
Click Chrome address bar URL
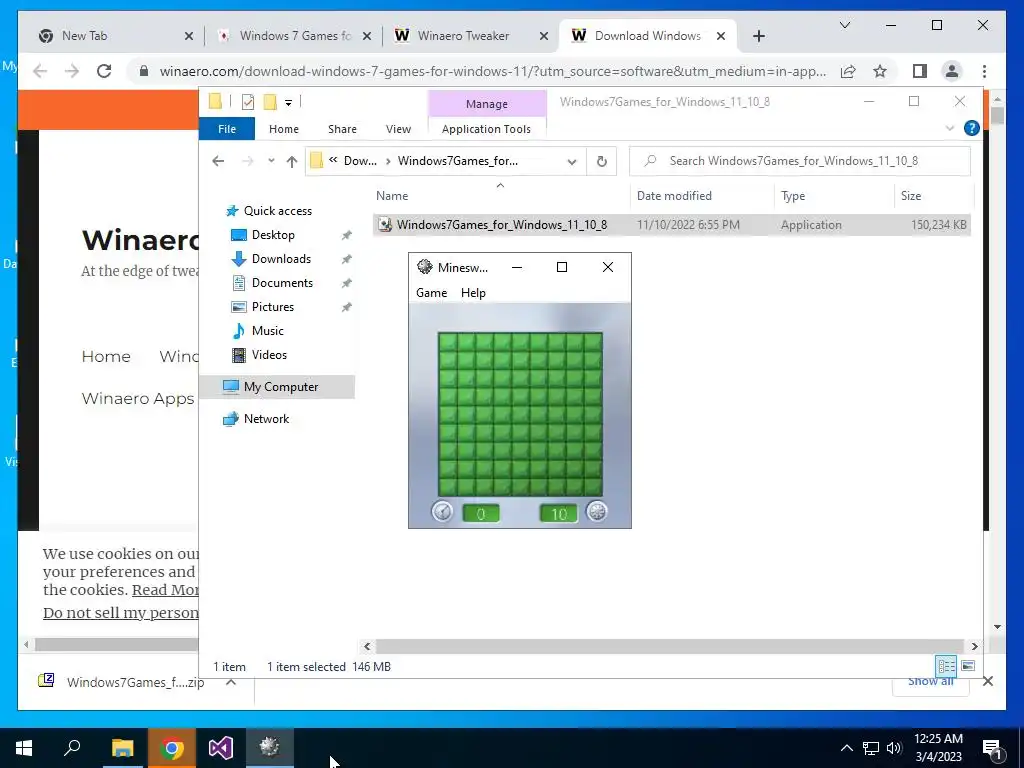[493, 71]
